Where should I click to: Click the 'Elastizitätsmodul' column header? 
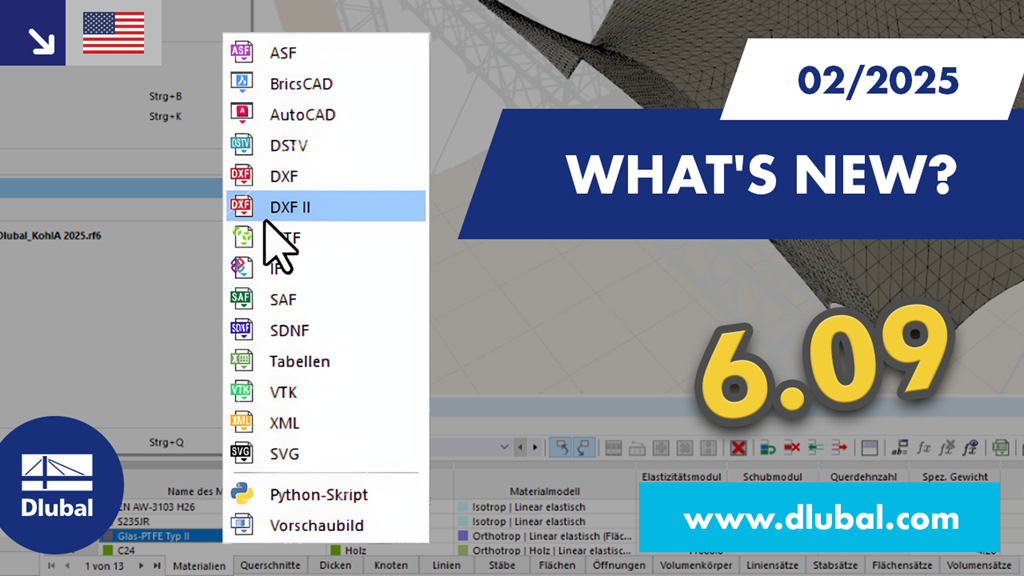[x=681, y=477]
